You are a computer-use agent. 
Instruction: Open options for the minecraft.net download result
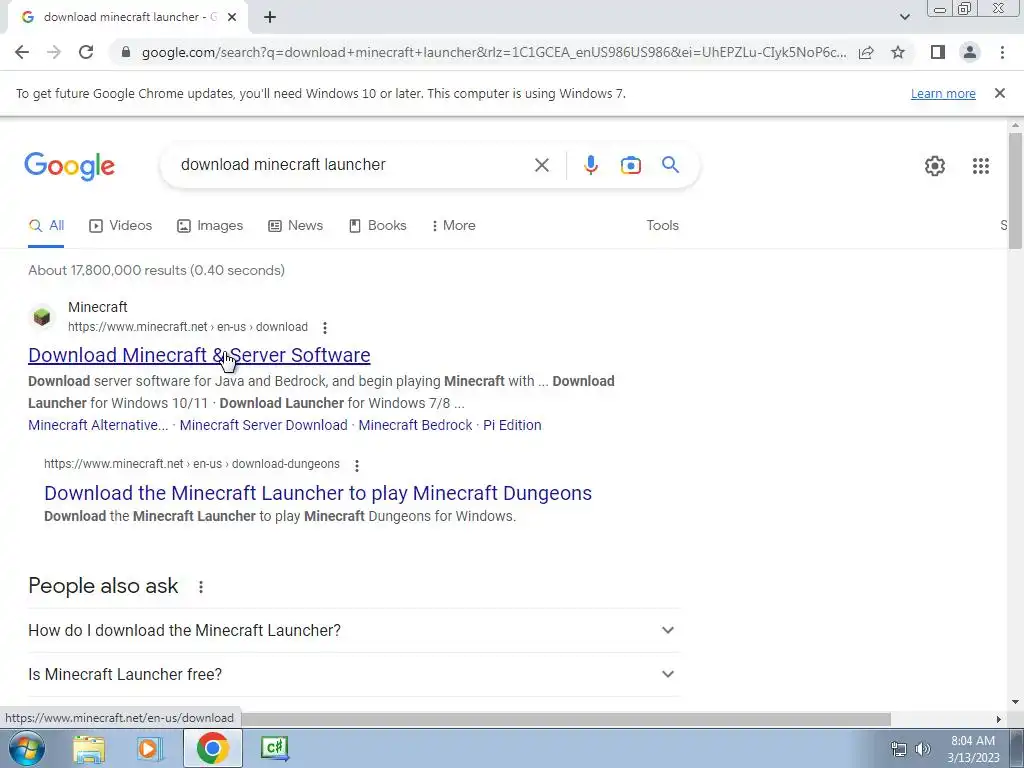pyautogui.click(x=325, y=327)
